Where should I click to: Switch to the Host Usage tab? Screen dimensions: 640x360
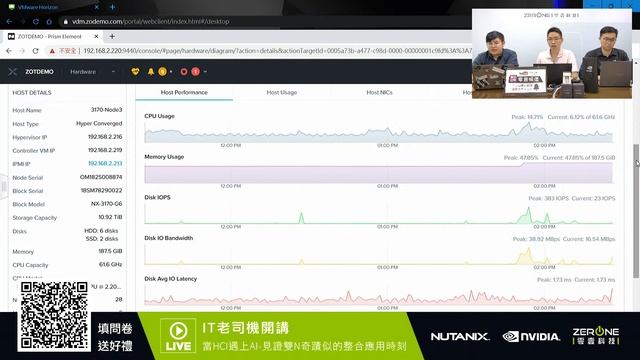click(282, 93)
